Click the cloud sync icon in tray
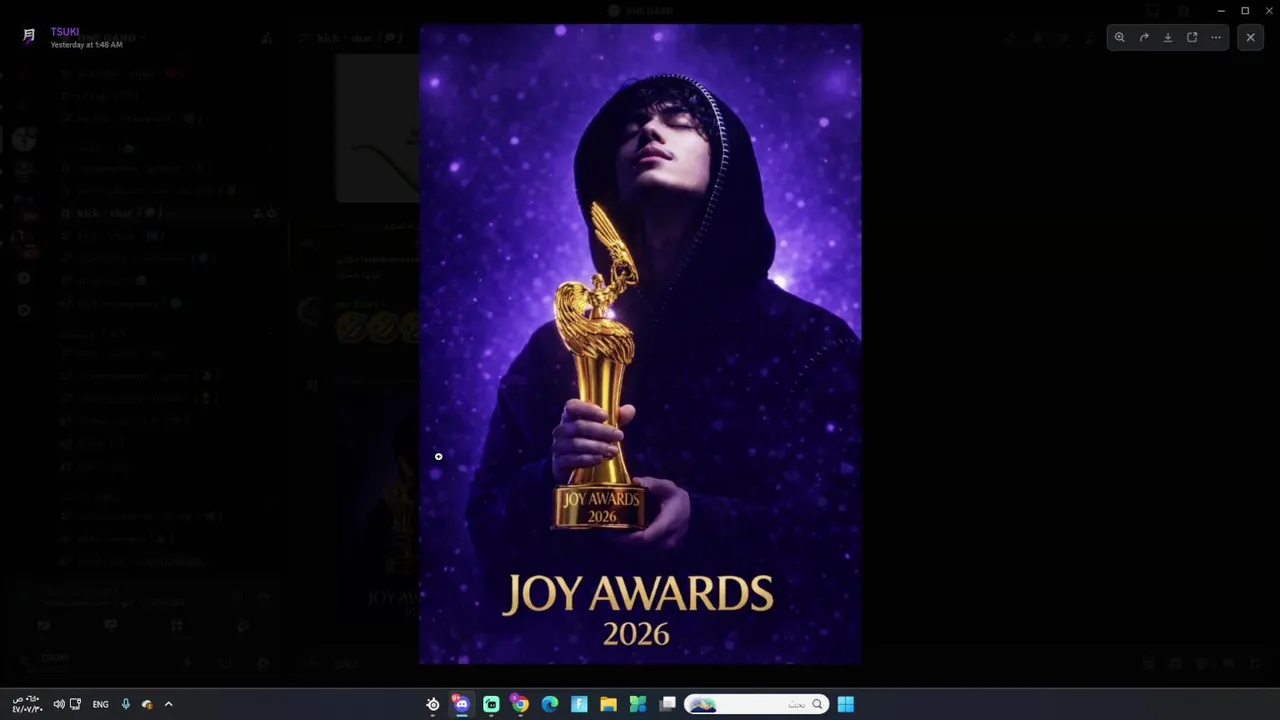1280x720 pixels. pyautogui.click(x=147, y=704)
